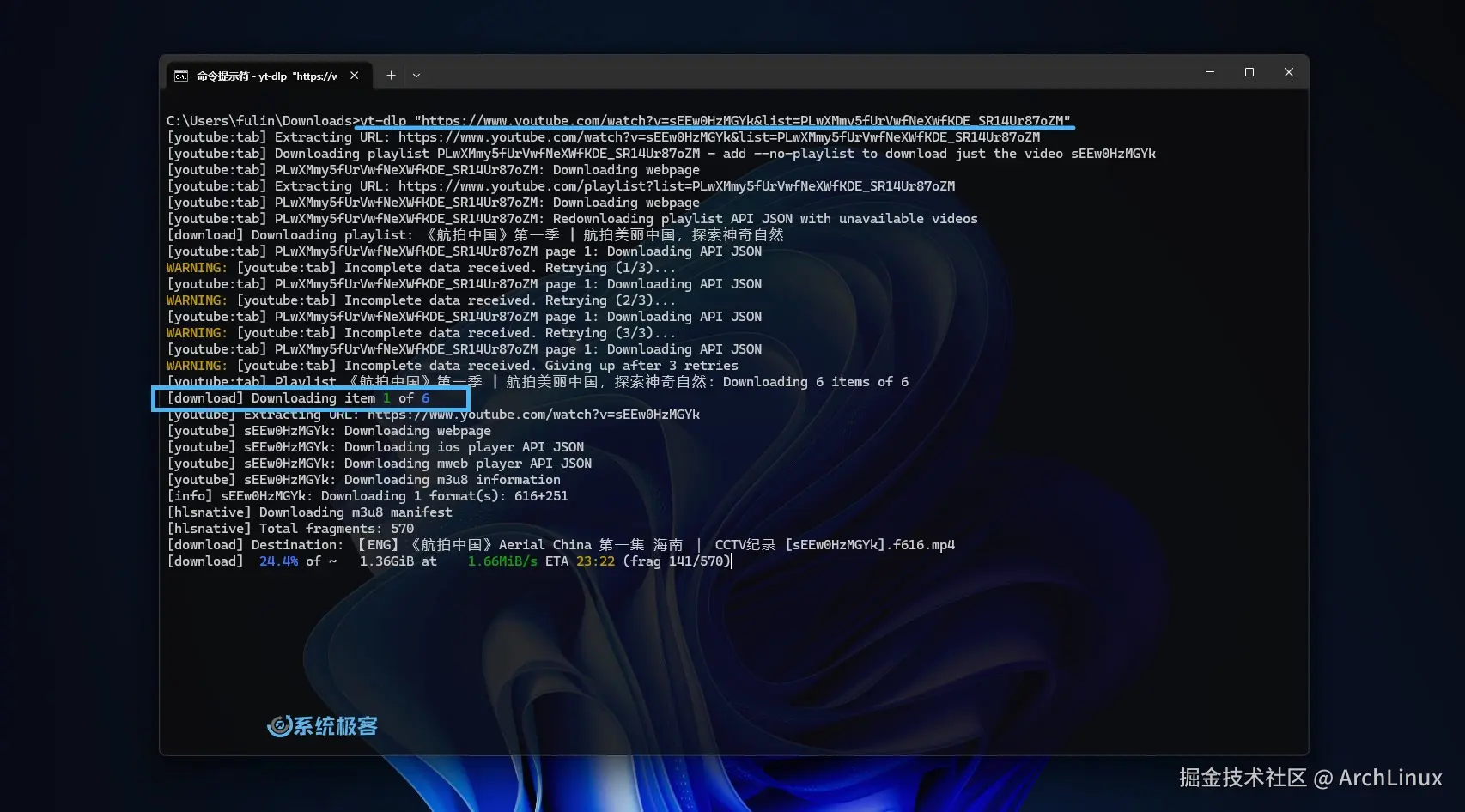Click the 'Downloading 1 format(s): 616+251' line
1465x812 pixels.
coord(368,496)
